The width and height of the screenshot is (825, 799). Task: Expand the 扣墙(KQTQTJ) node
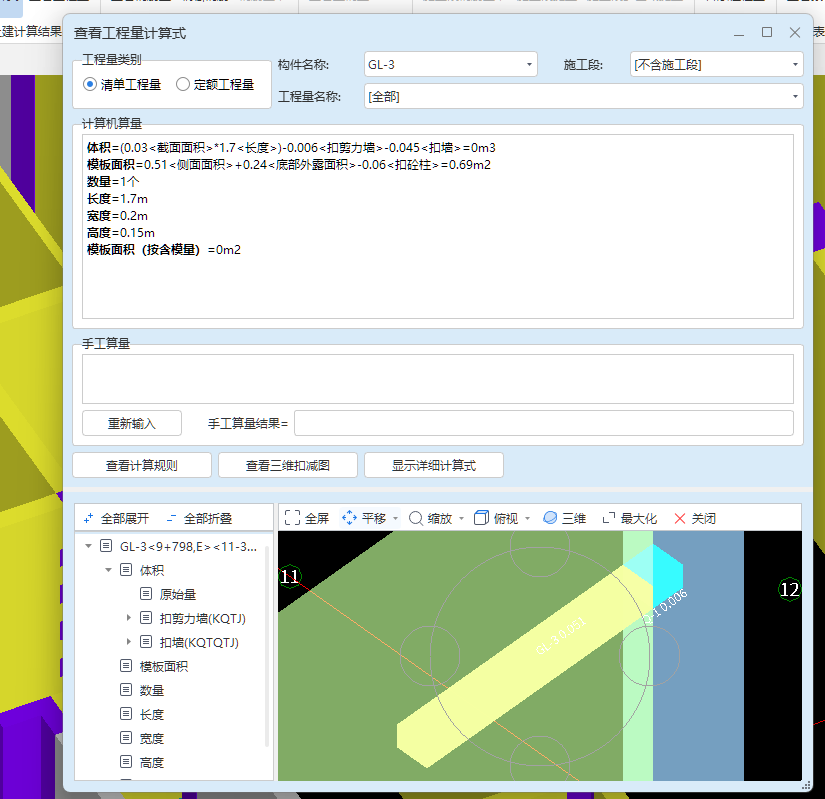point(128,642)
